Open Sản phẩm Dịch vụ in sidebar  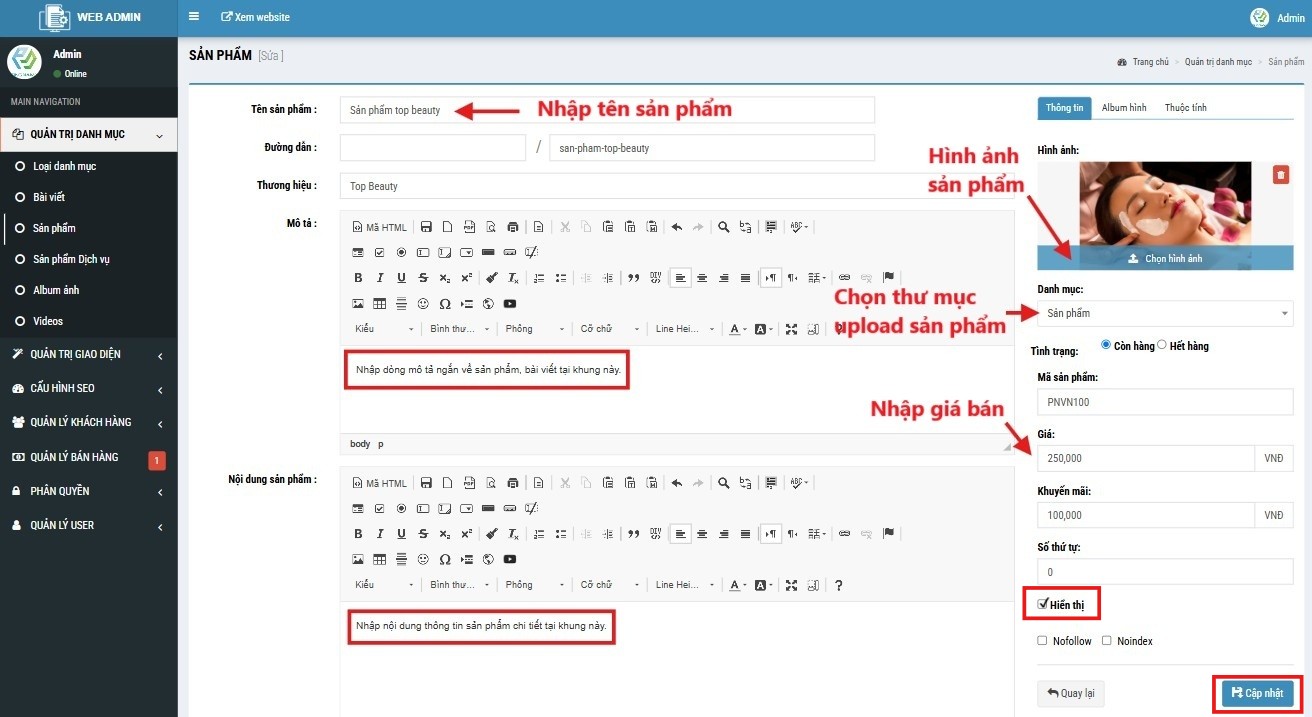tap(71, 259)
